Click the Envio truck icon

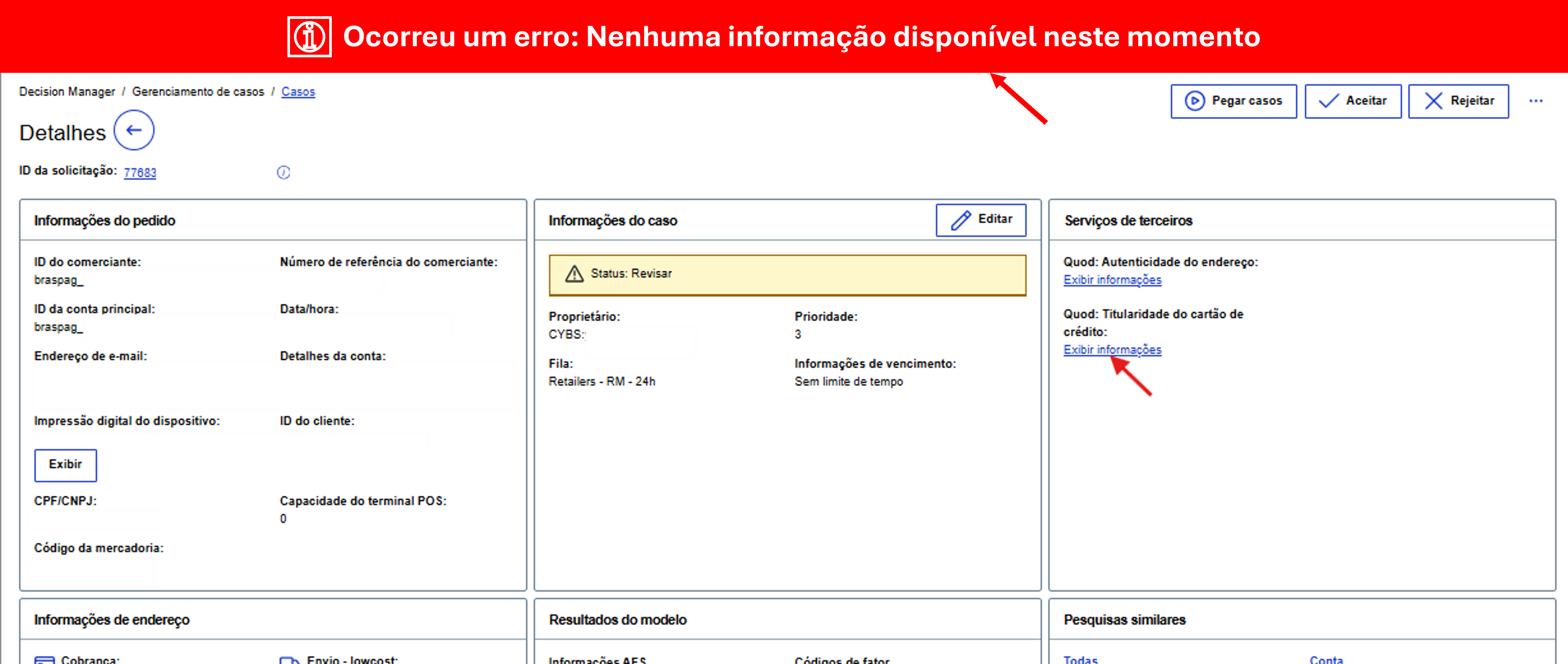(x=289, y=660)
